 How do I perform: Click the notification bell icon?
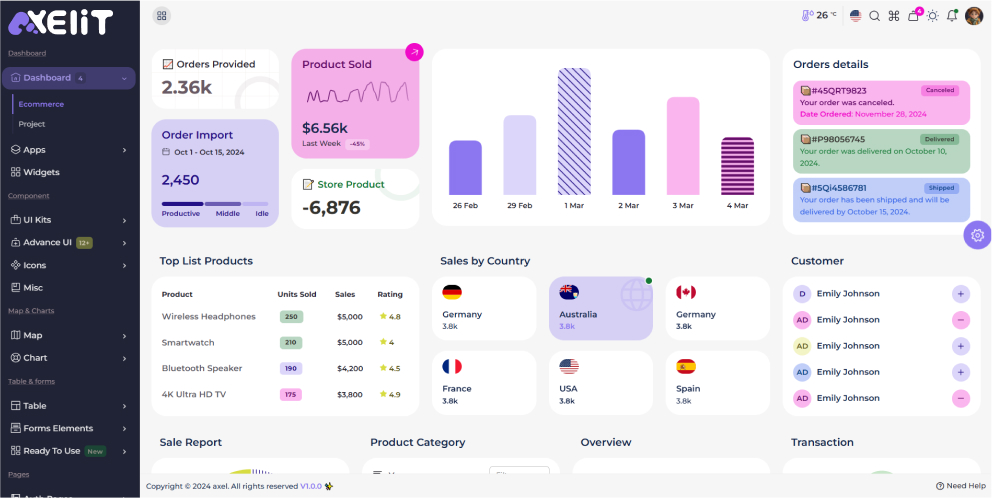pyautogui.click(x=952, y=16)
